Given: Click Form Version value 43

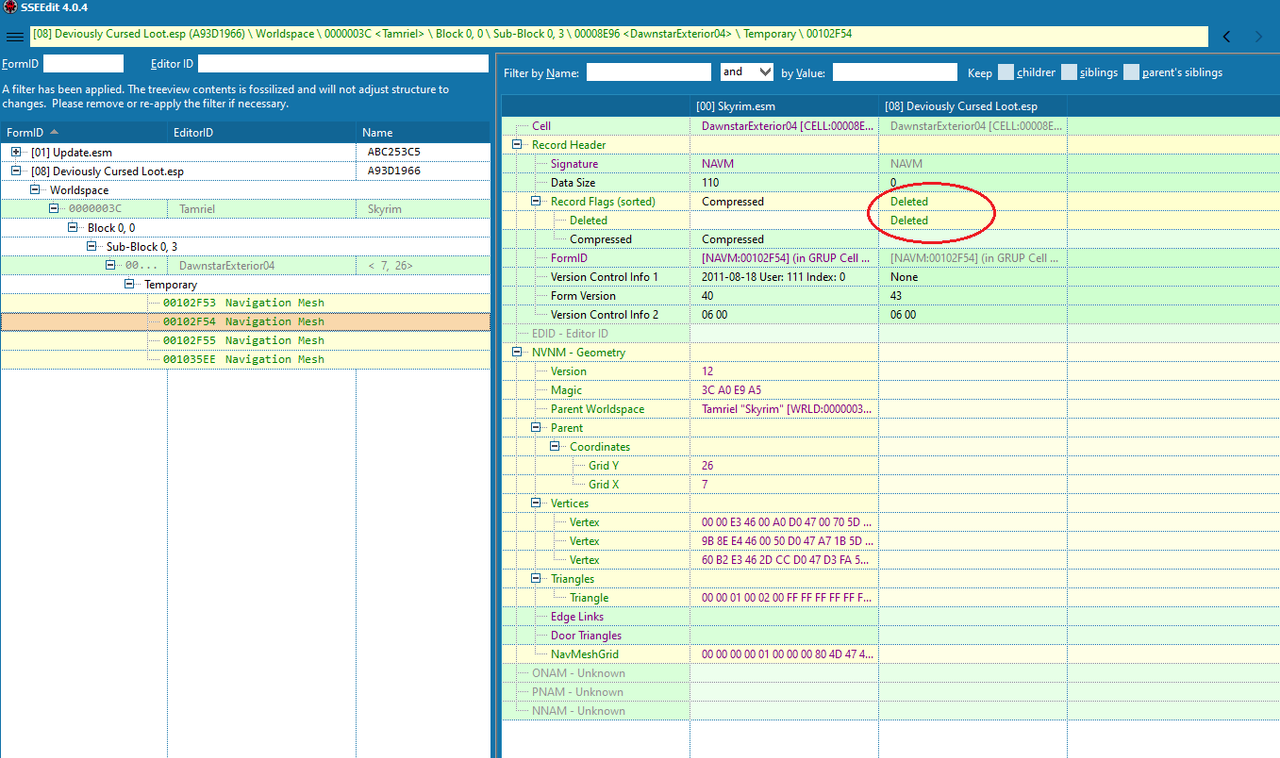Looking at the screenshot, I should click(x=896, y=296).
